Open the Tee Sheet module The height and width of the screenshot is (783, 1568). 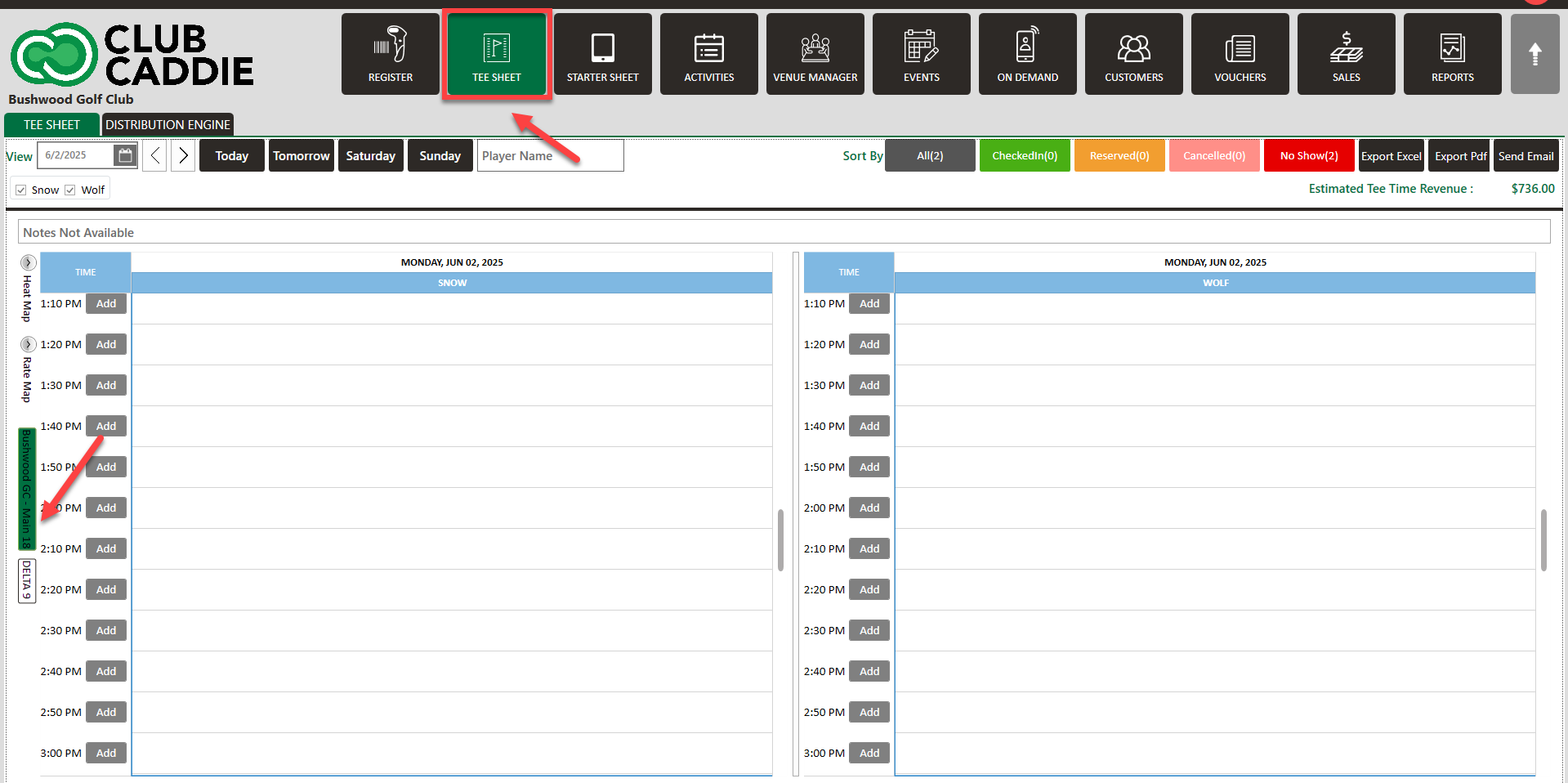(497, 54)
